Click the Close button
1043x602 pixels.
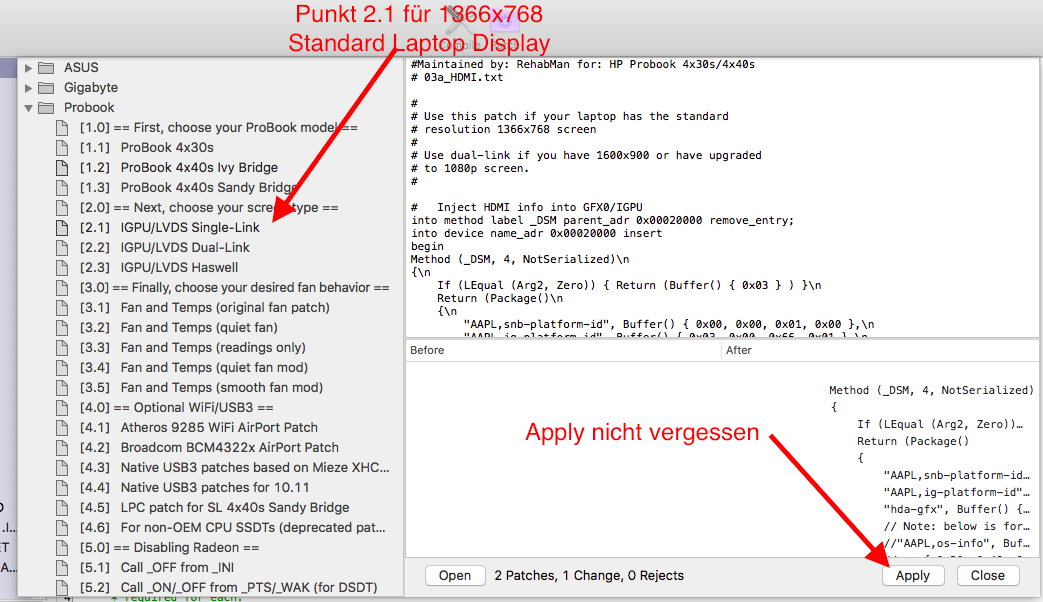[988, 575]
